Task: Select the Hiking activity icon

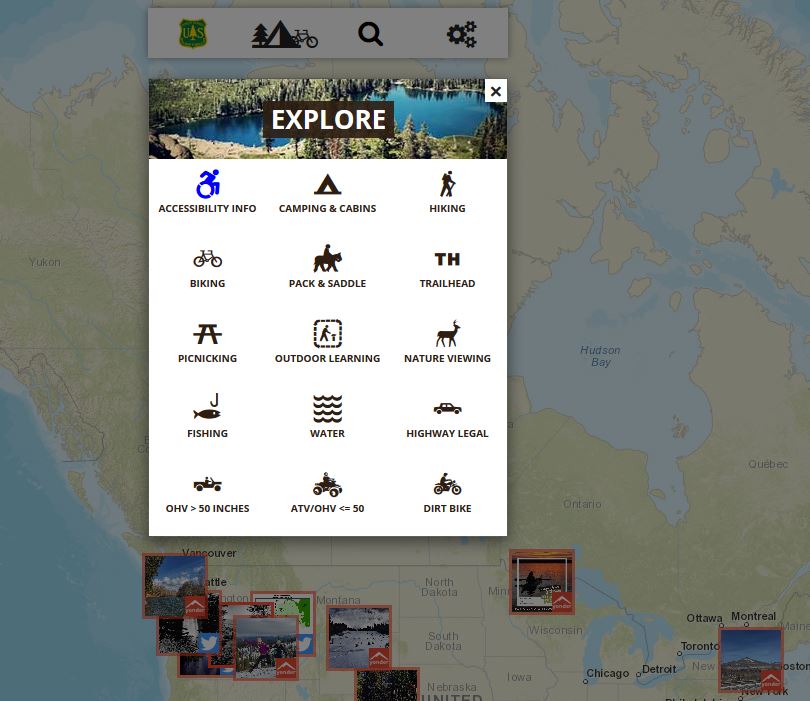Action: coord(447,185)
